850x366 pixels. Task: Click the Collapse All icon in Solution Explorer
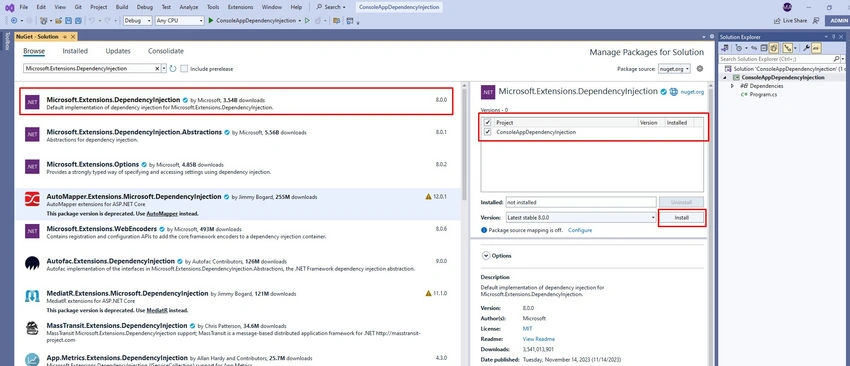[764, 48]
